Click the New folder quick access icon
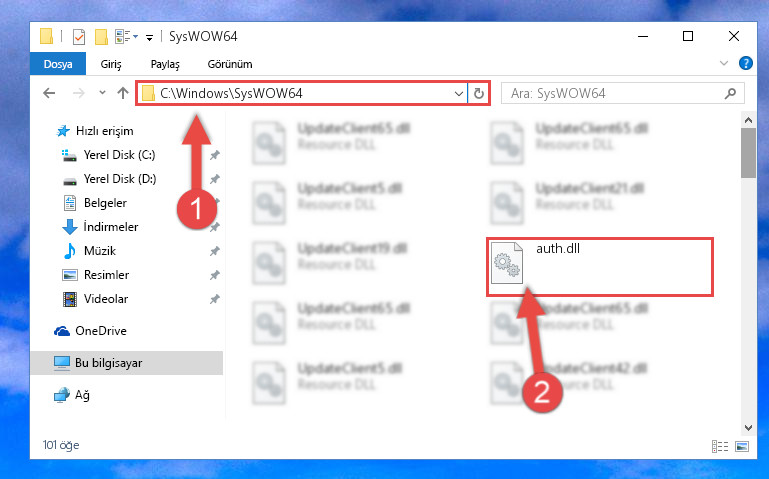The height and width of the screenshot is (479, 769). click(x=101, y=36)
